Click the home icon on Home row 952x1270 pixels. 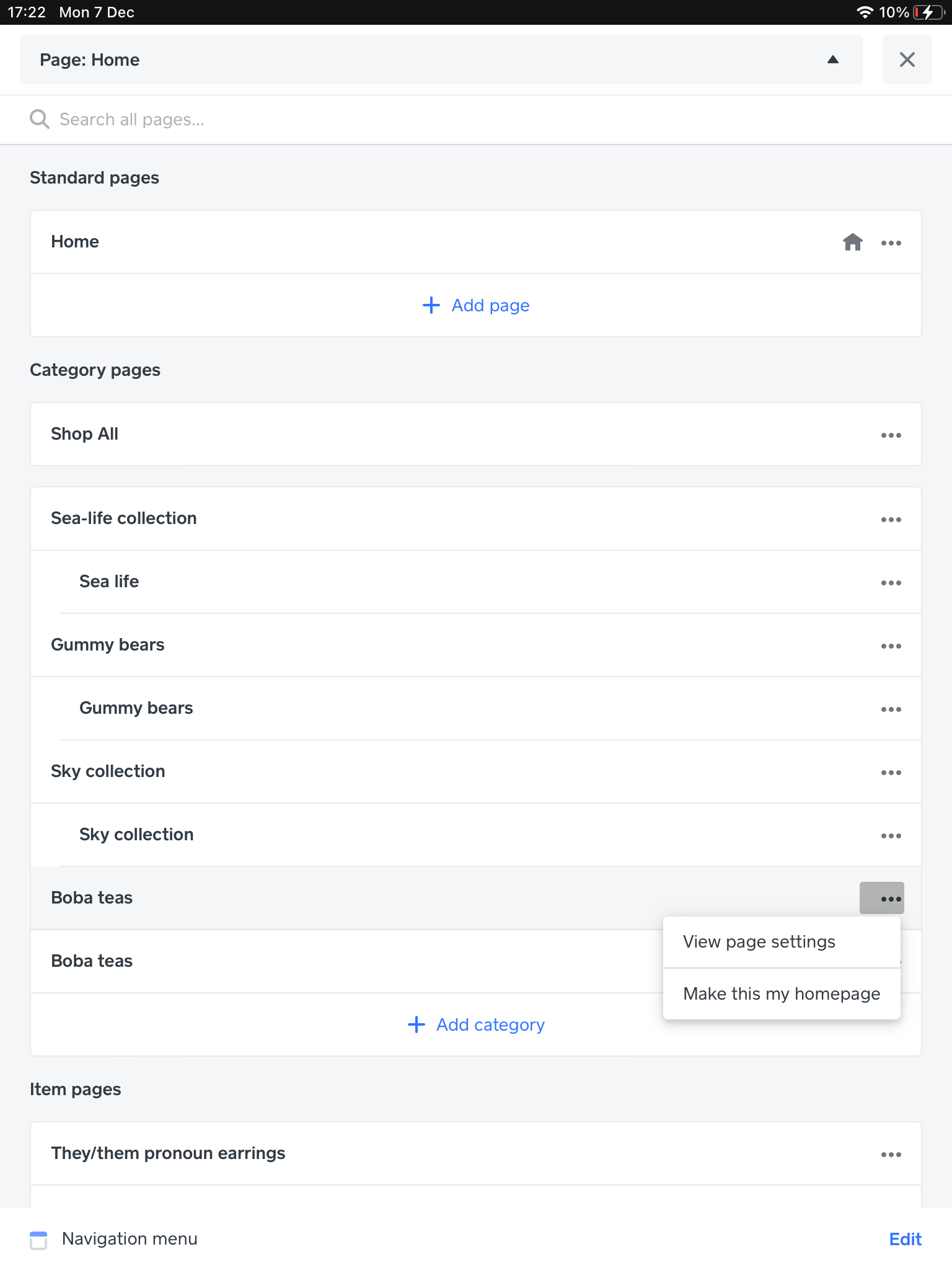[x=852, y=242]
